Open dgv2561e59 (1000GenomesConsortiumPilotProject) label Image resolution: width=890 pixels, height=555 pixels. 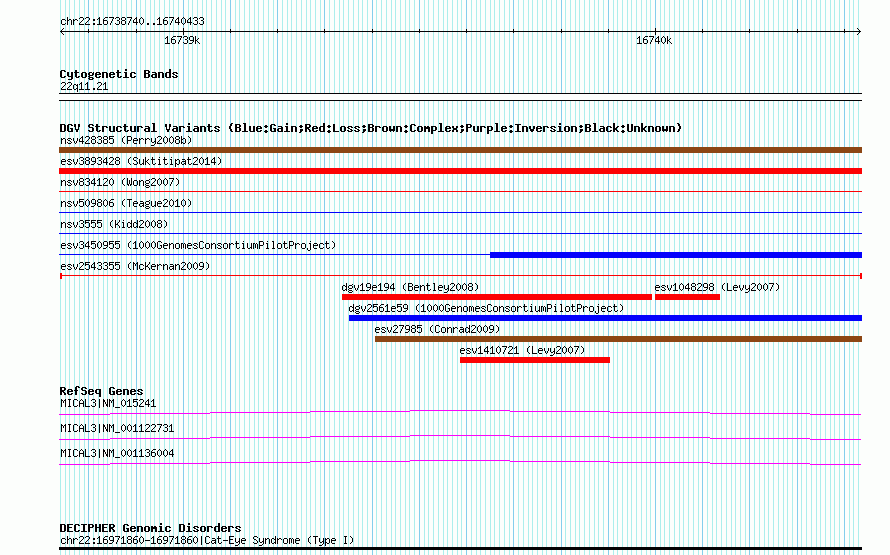coord(486,308)
